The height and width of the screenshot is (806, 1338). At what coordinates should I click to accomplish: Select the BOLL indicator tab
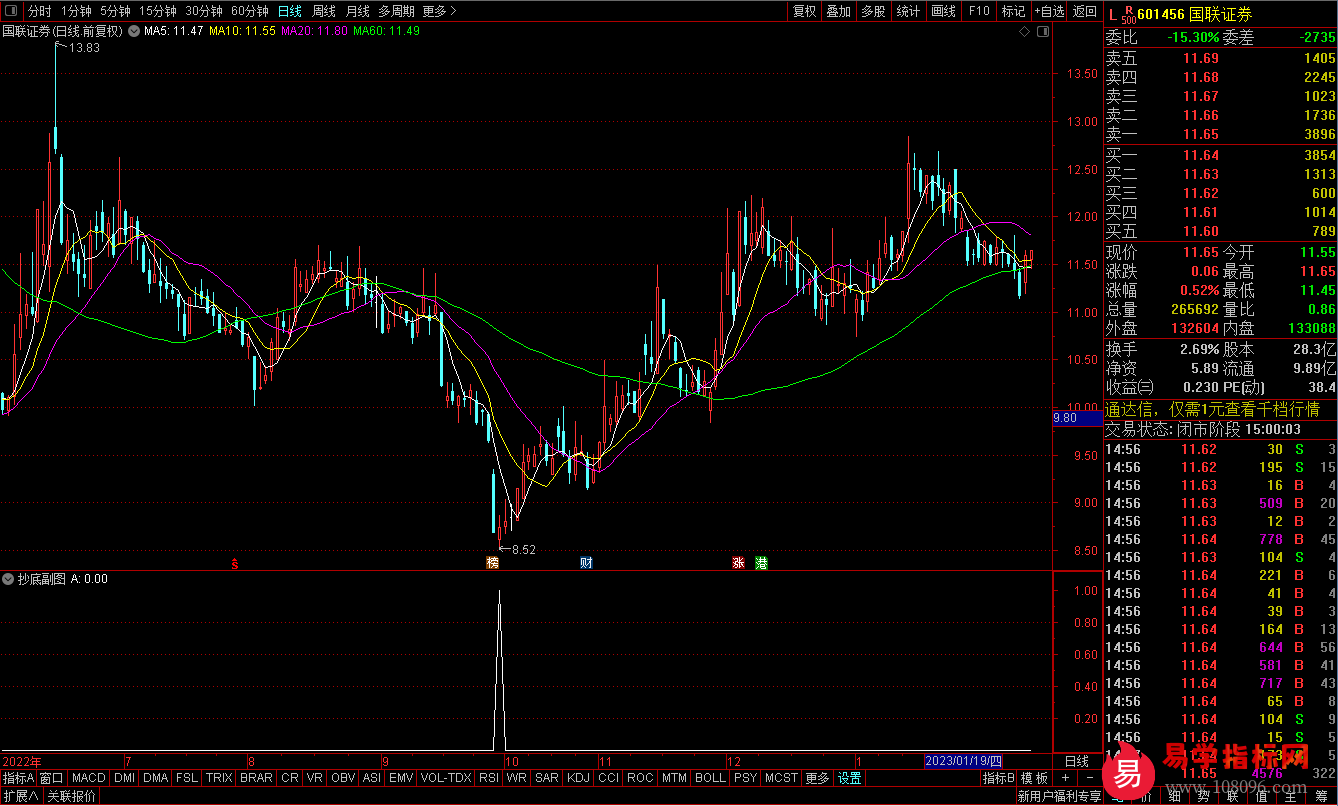710,778
